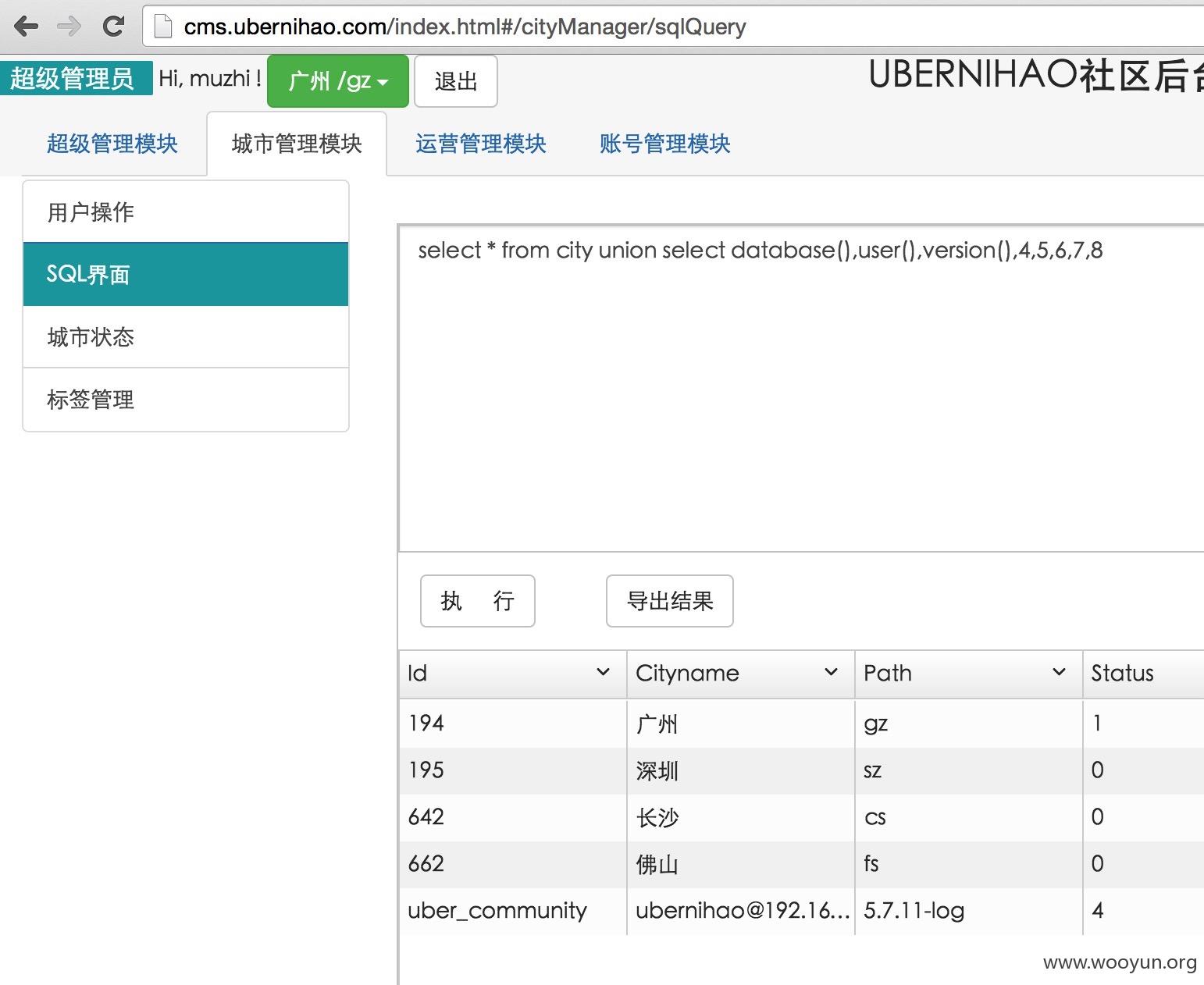Go to 账号管理模块 tab
This screenshot has width=1204, height=985.
coord(664,144)
